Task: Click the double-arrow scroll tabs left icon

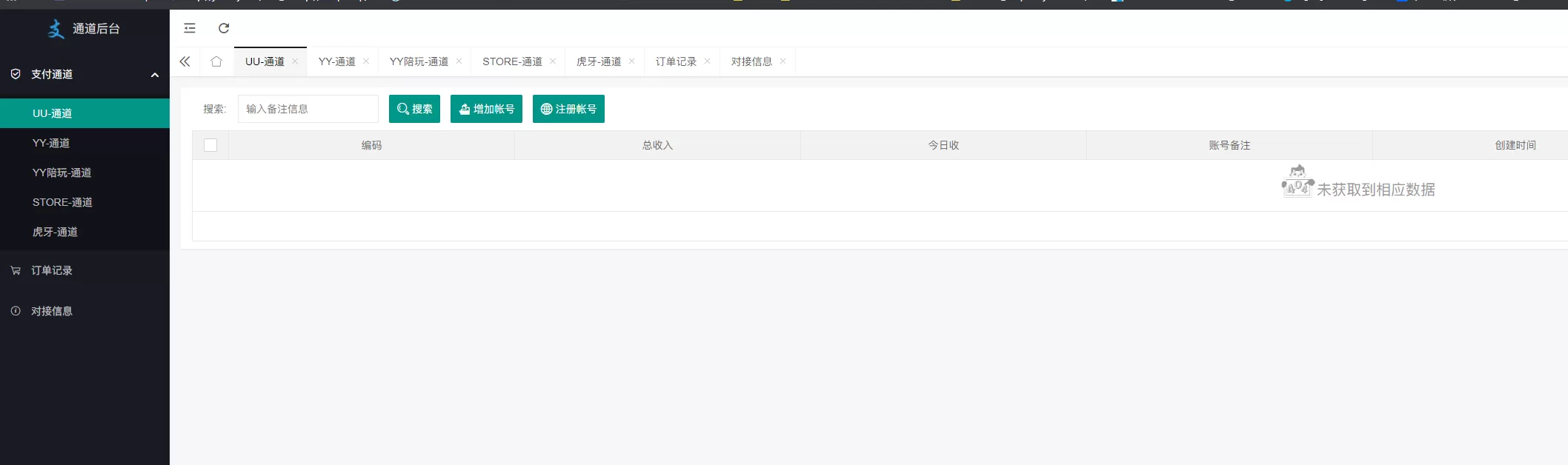Action: pyautogui.click(x=185, y=61)
